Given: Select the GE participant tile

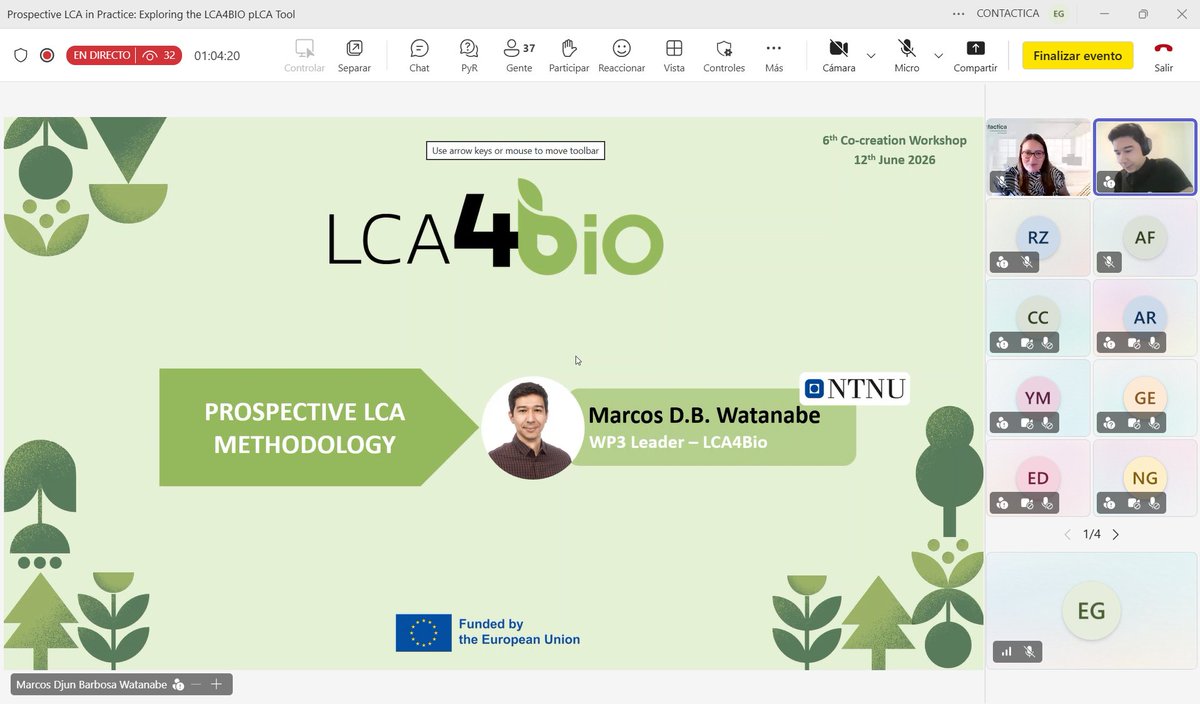Looking at the screenshot, I should point(1145,397).
